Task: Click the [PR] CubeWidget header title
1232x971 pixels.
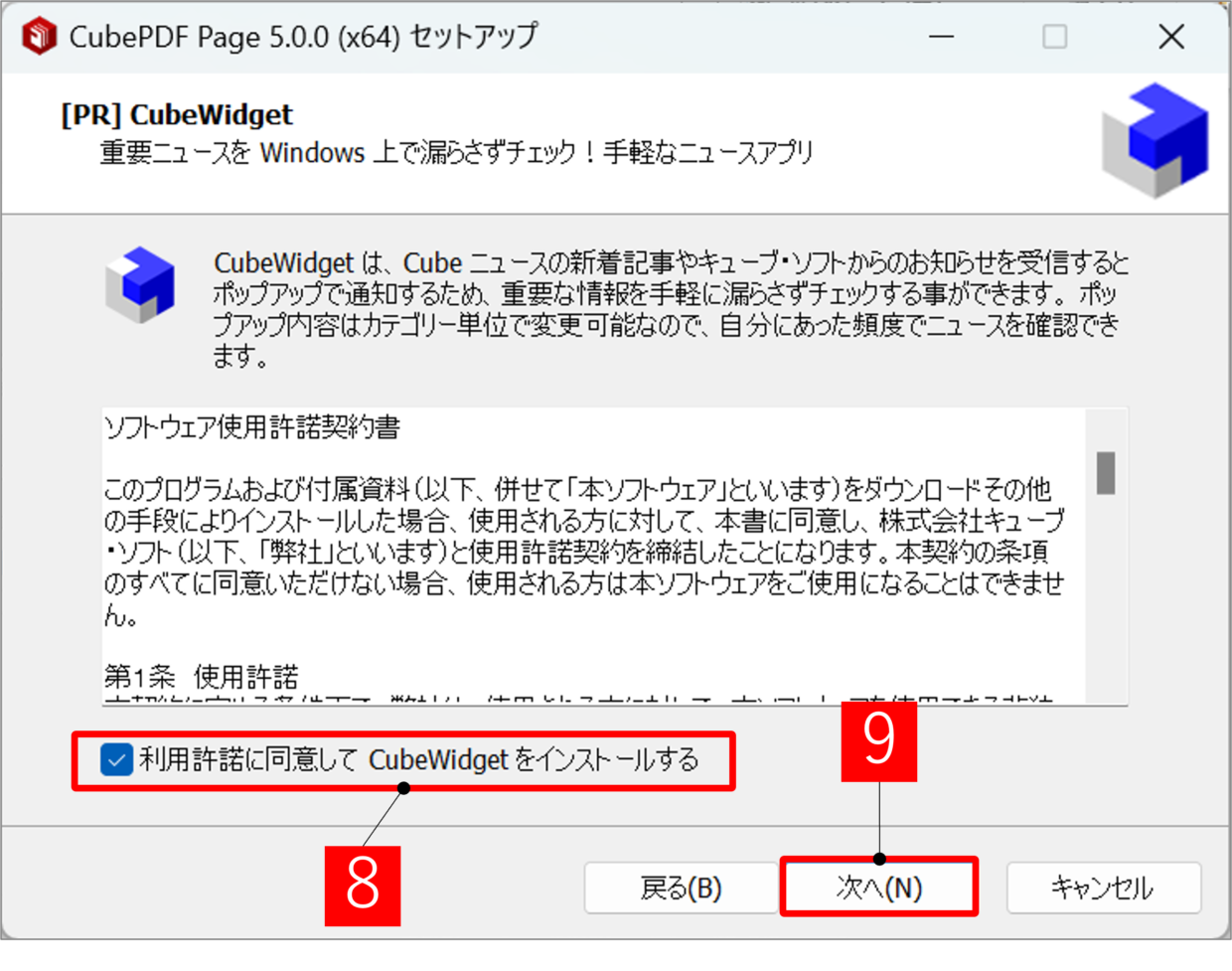Action: pos(177,114)
